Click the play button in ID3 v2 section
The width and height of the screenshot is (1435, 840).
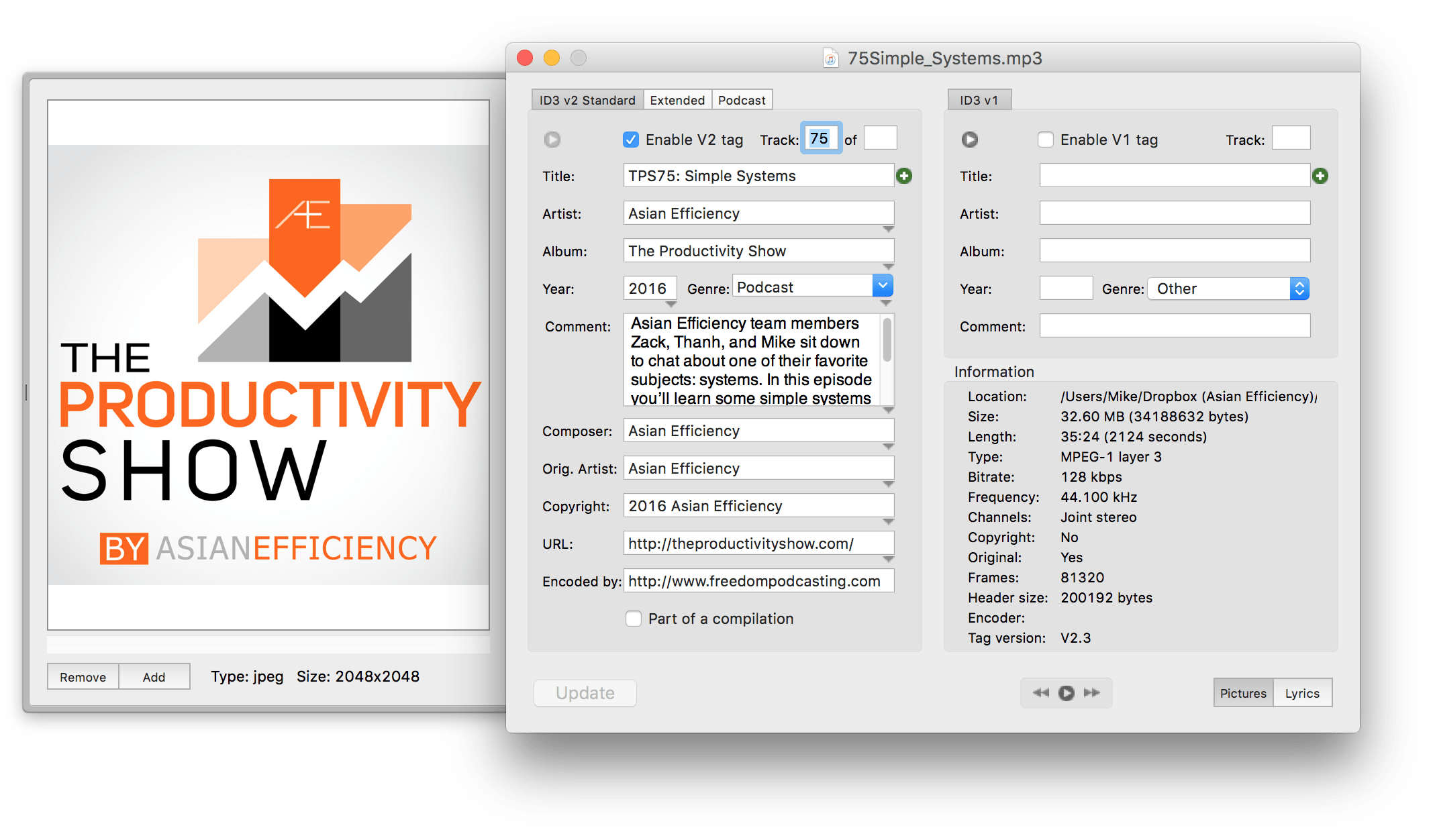pyautogui.click(x=553, y=140)
